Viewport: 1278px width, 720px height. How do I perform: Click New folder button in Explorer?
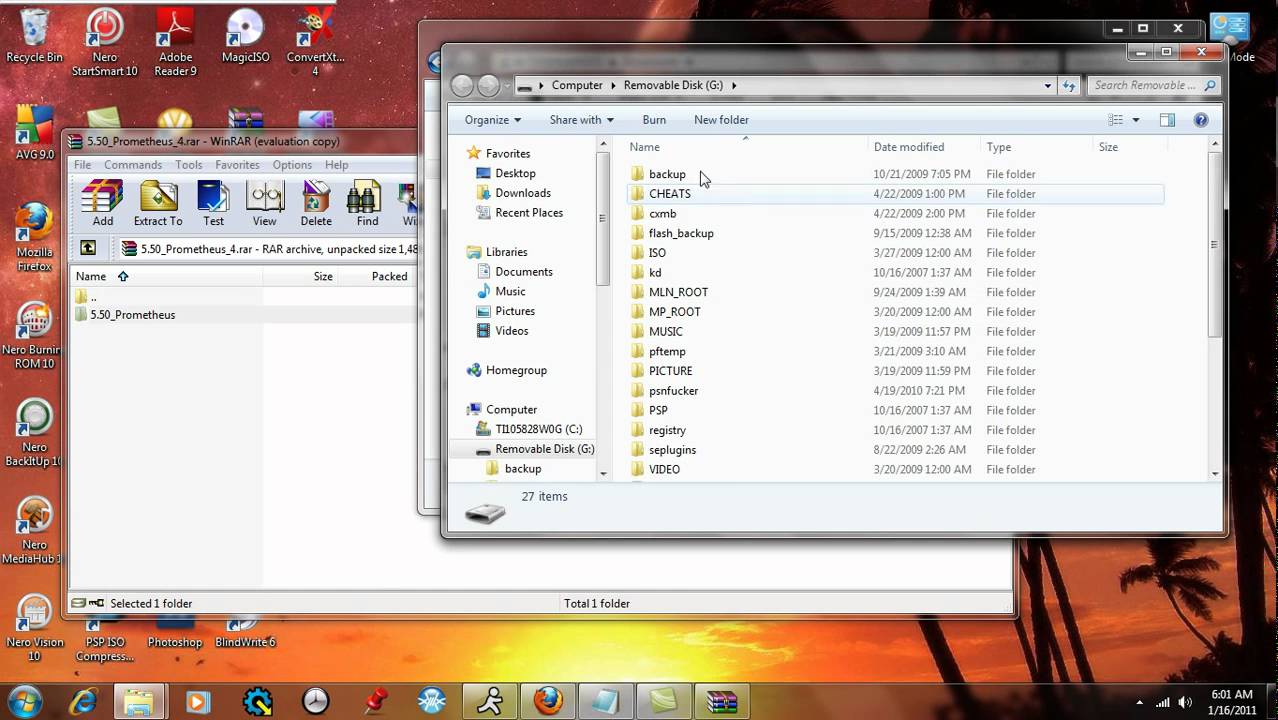[721, 120]
